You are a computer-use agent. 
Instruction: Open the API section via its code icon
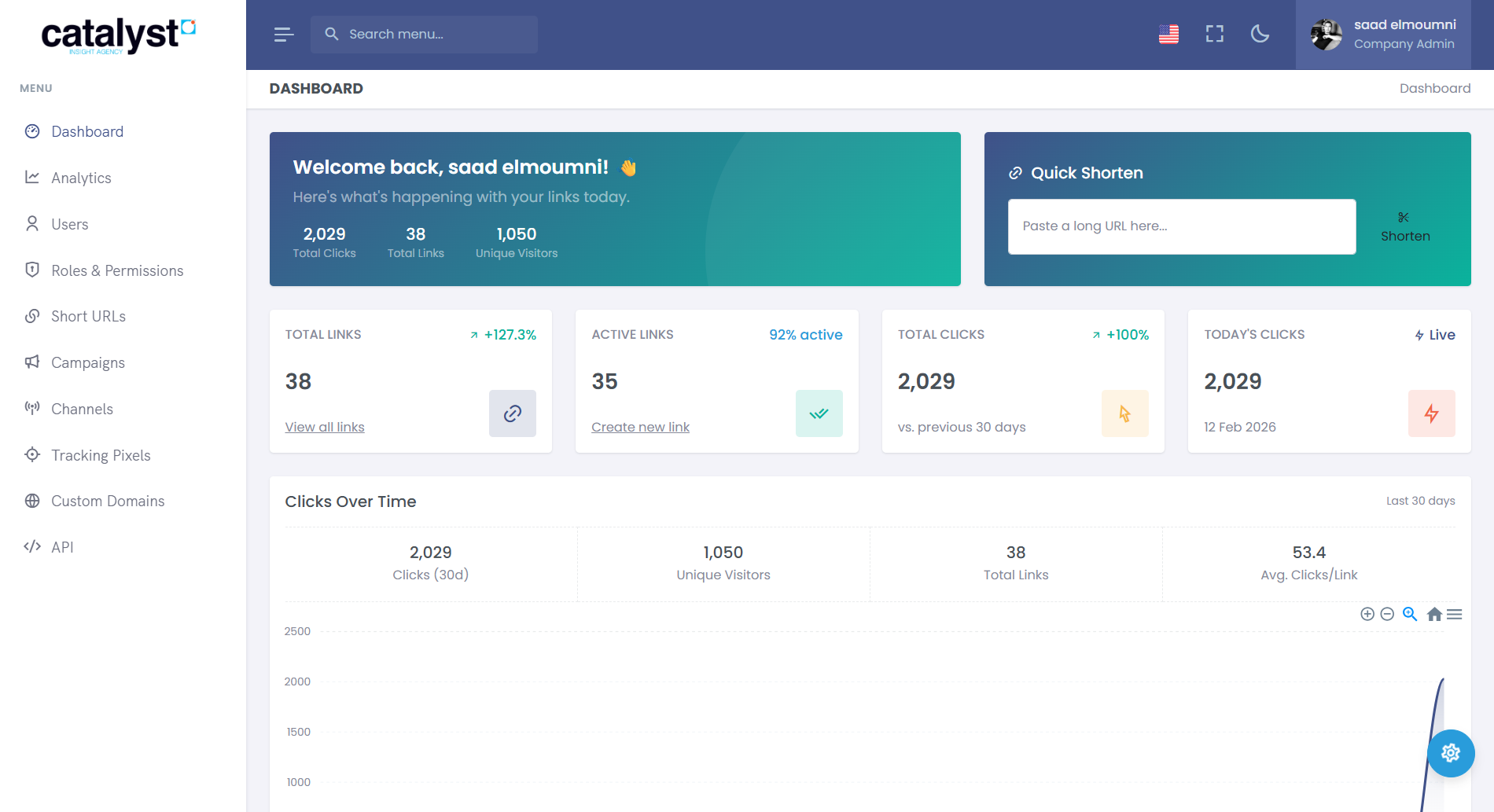tap(32, 546)
